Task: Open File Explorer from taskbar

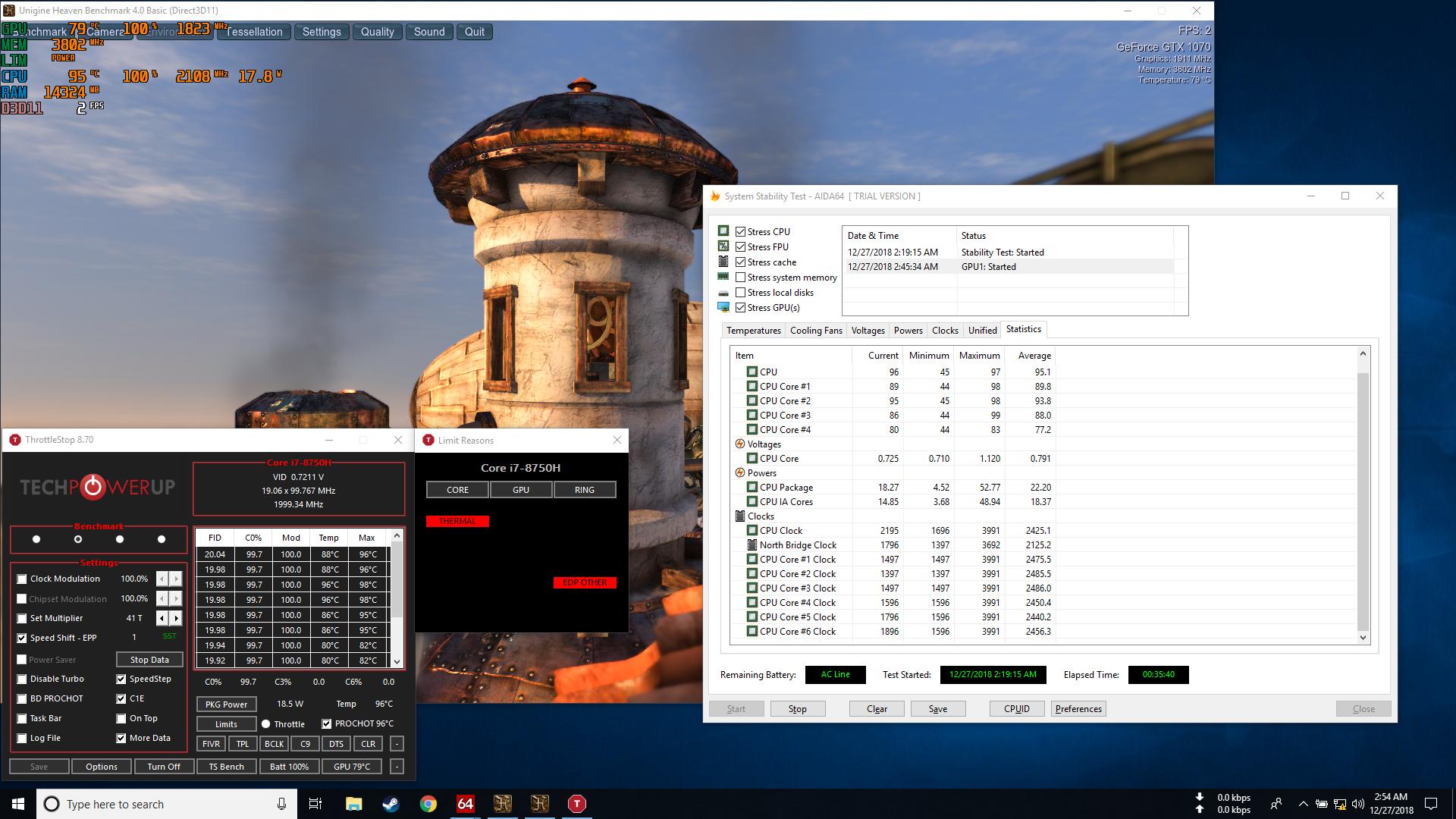Action: click(x=353, y=804)
